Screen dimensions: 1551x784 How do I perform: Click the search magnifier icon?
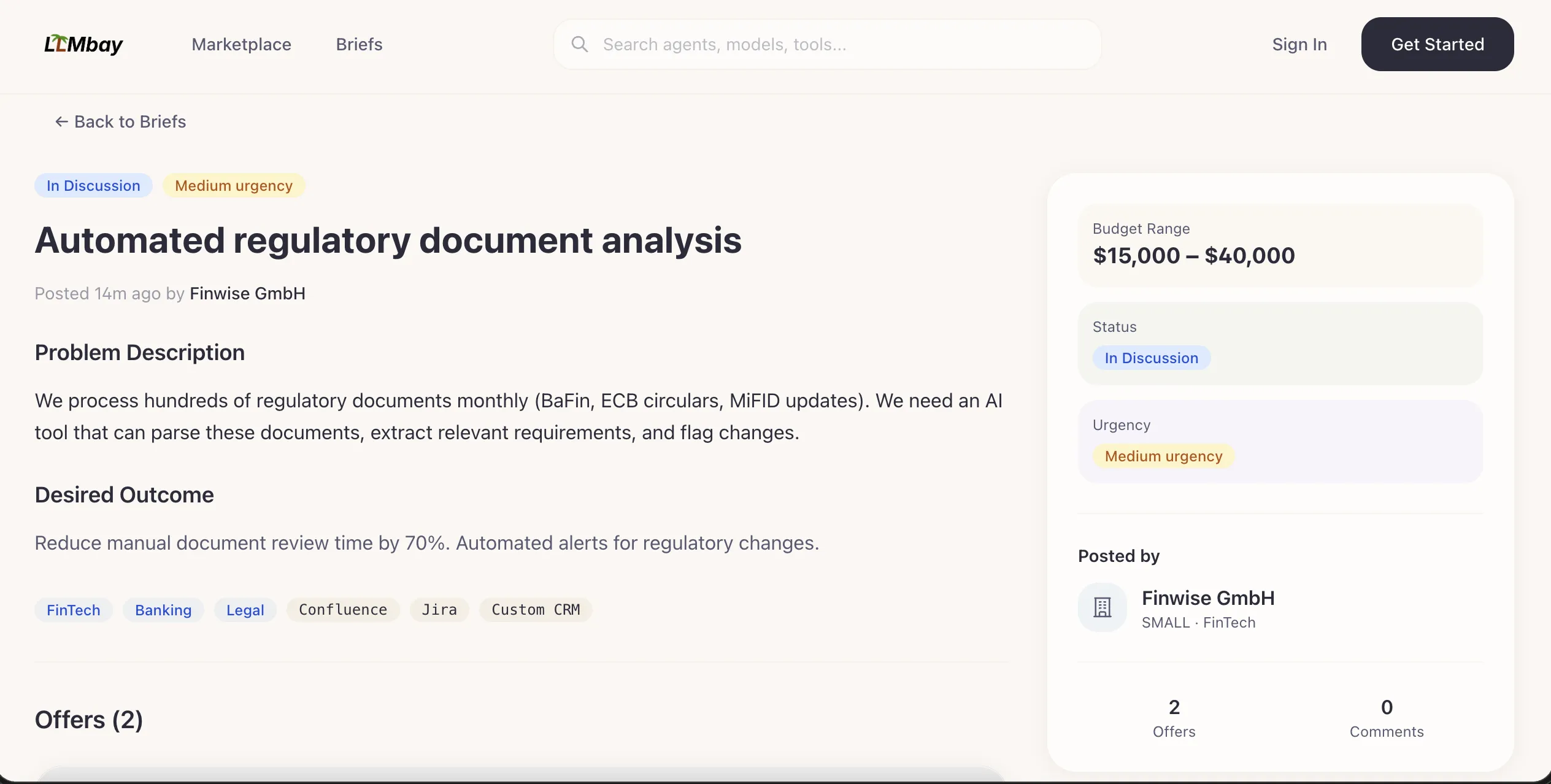pos(579,44)
